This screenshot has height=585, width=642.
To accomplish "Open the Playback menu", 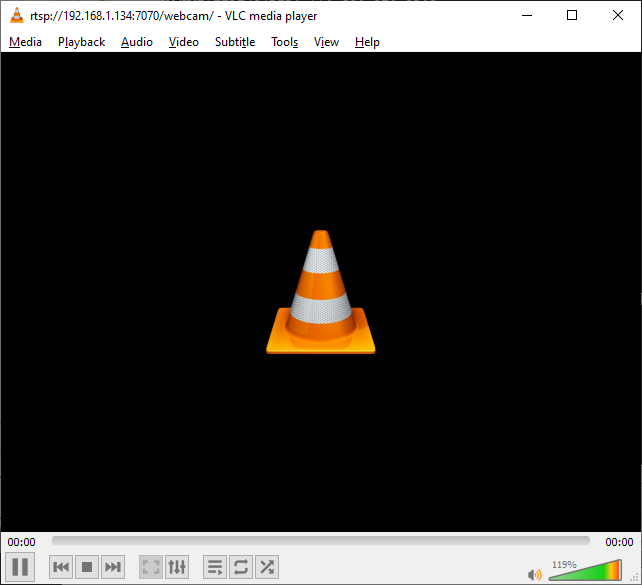I will click(x=81, y=42).
